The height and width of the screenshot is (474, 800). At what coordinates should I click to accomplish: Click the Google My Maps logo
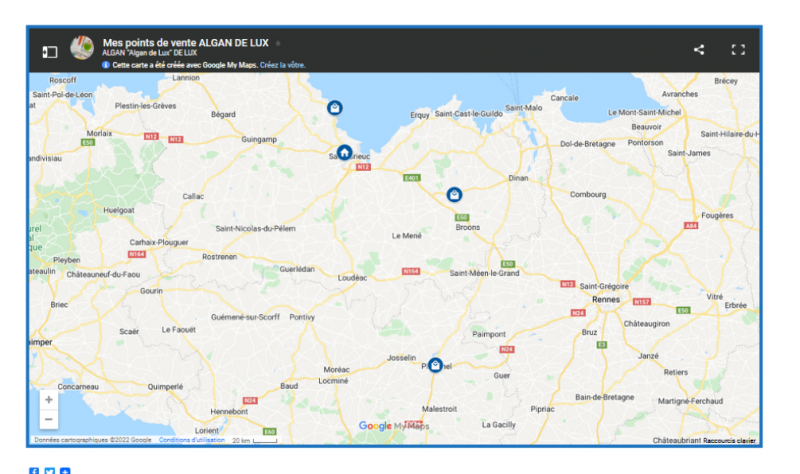pos(394,426)
